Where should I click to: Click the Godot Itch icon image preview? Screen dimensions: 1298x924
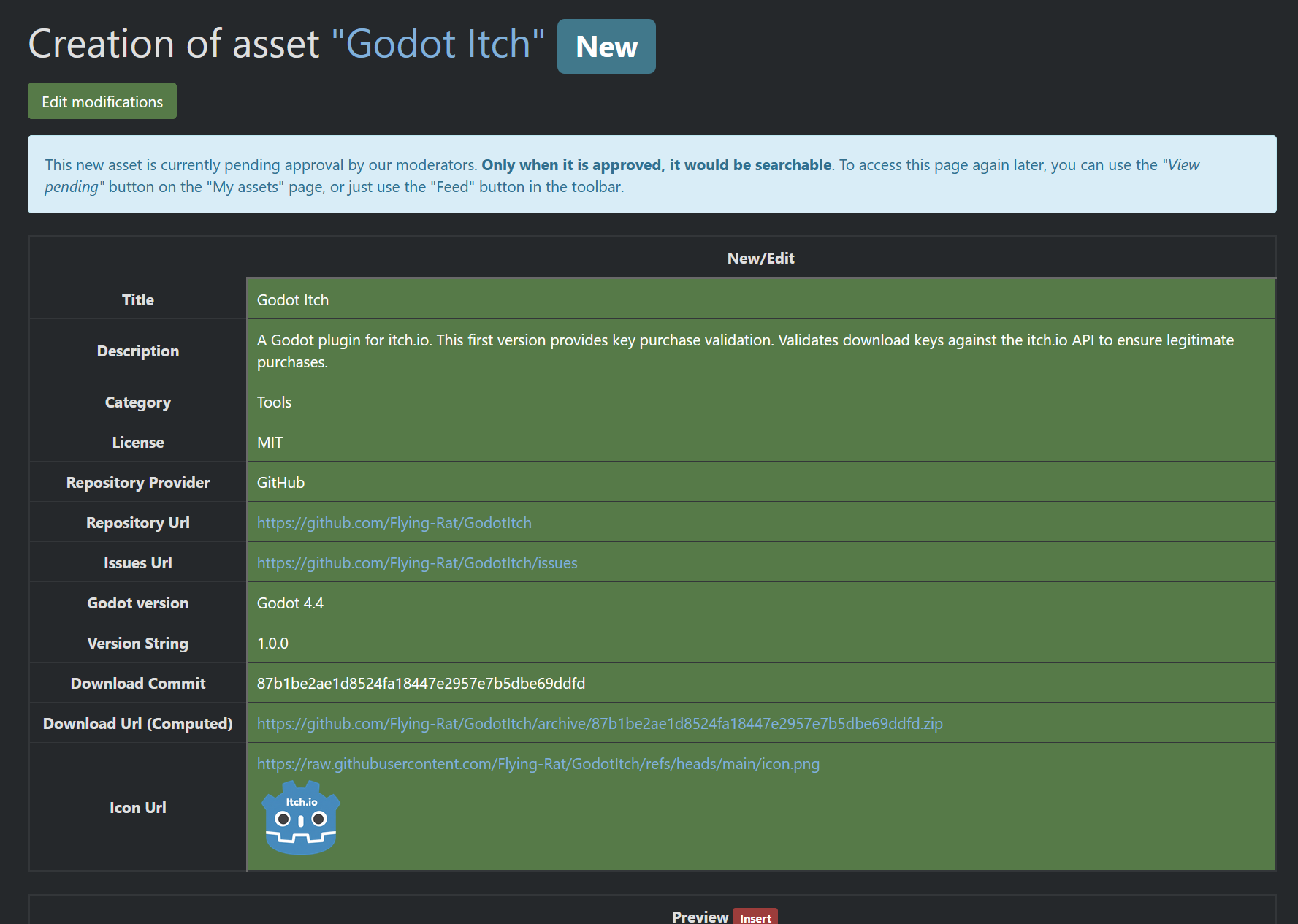click(299, 817)
